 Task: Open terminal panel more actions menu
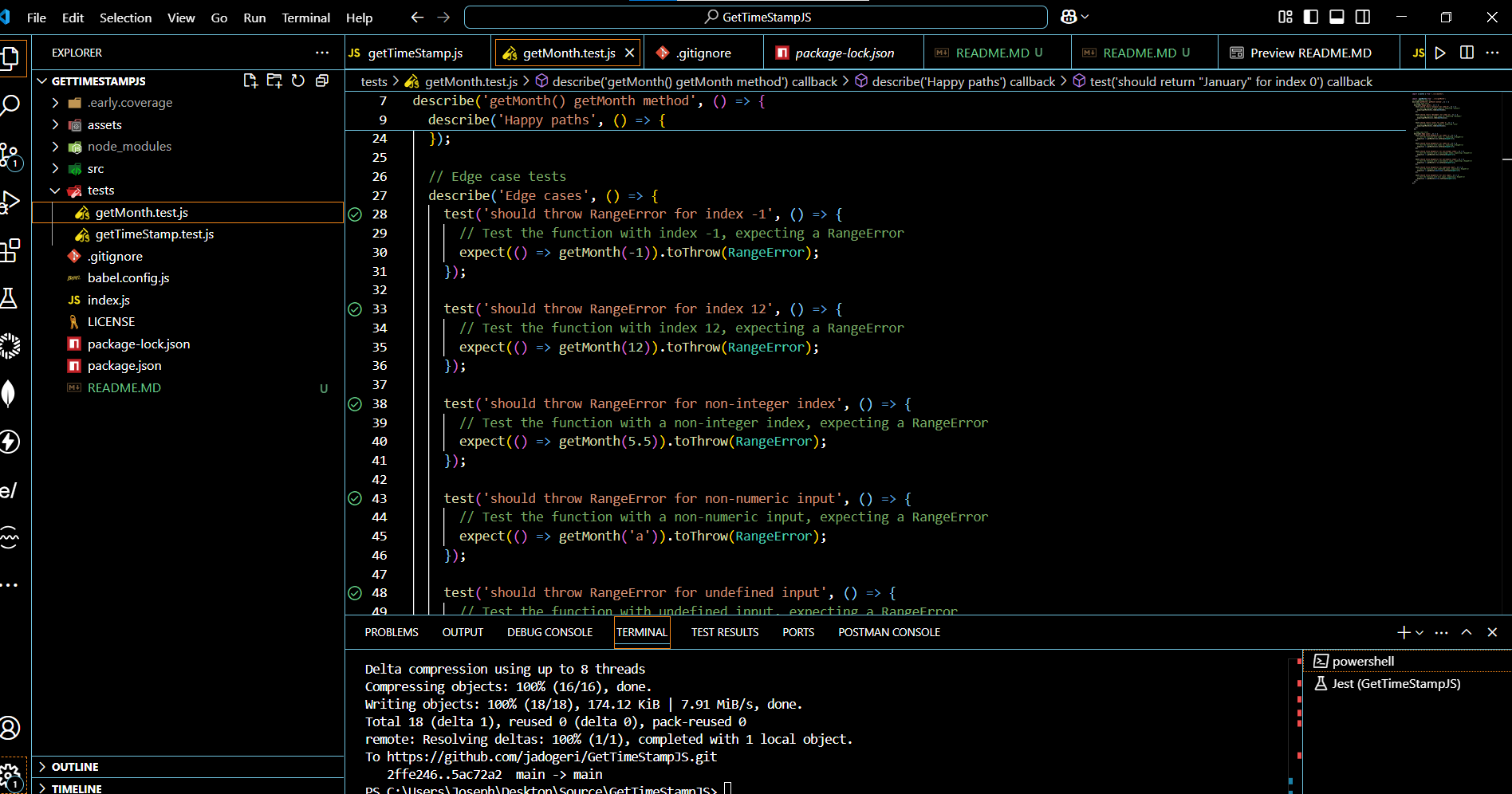[x=1441, y=632]
